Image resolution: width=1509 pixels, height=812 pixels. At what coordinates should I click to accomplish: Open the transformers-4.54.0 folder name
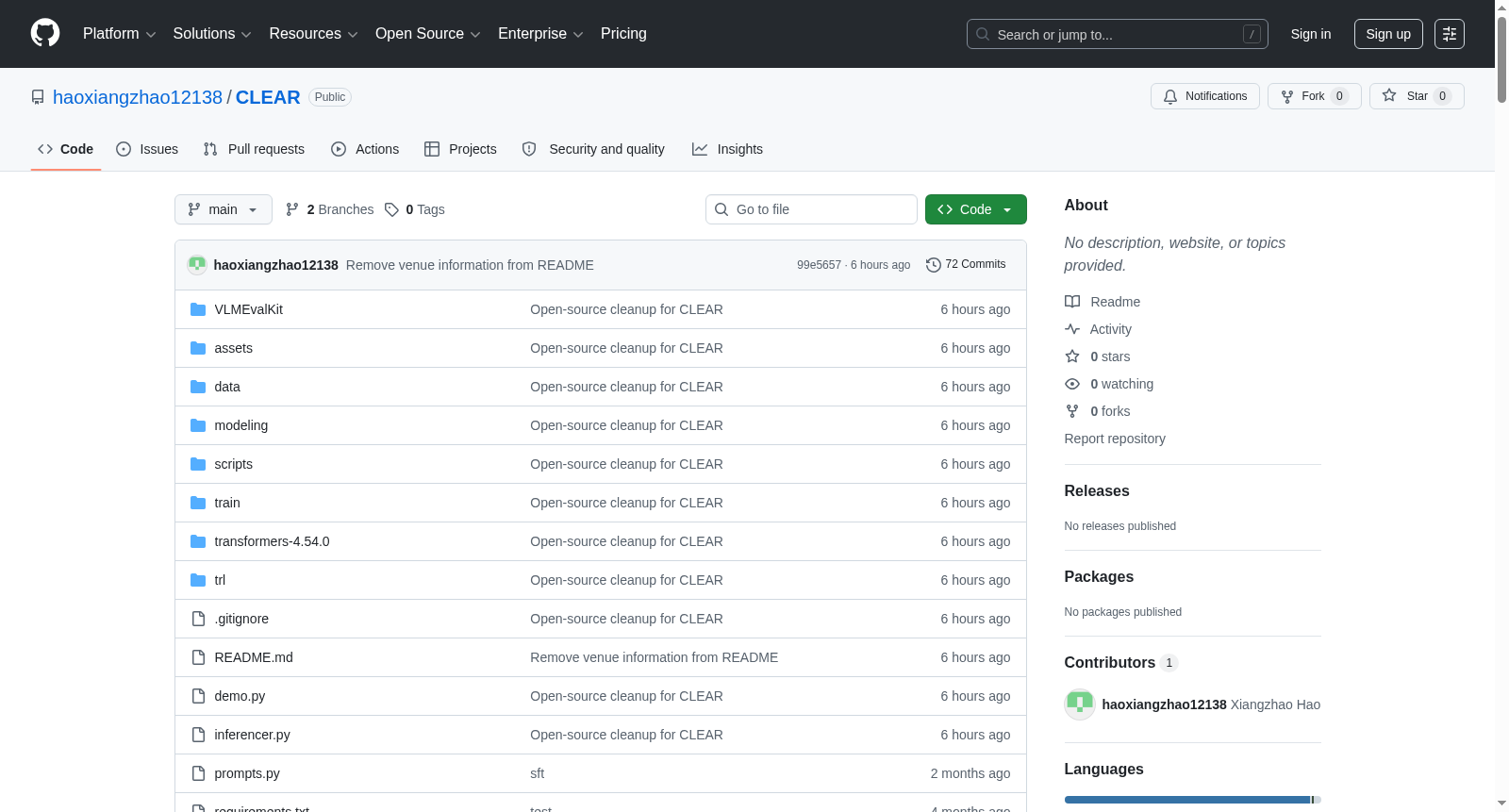272,541
